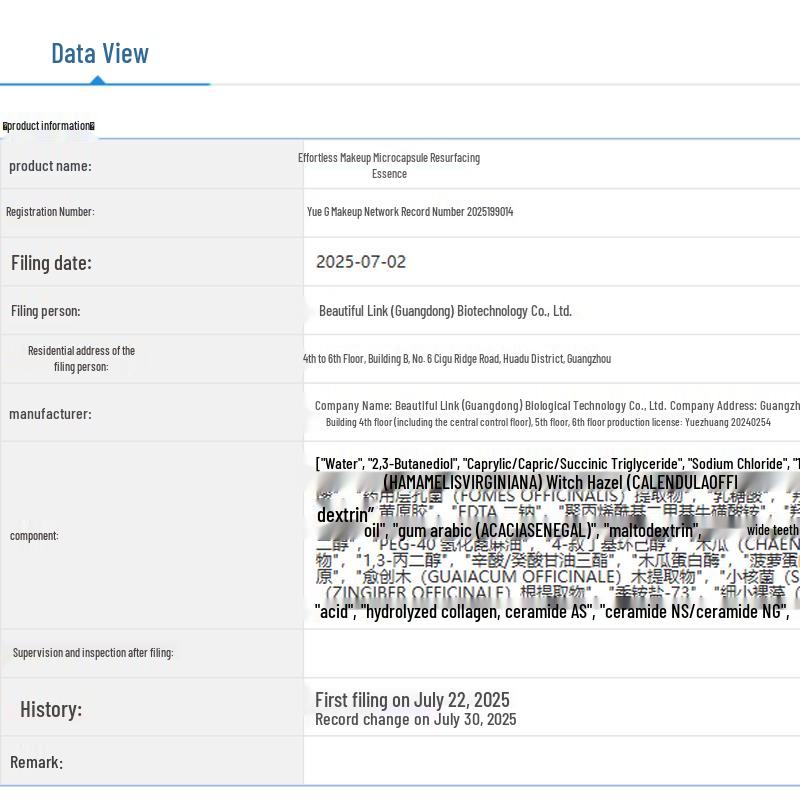Click the empty Remark value cell

551,762
